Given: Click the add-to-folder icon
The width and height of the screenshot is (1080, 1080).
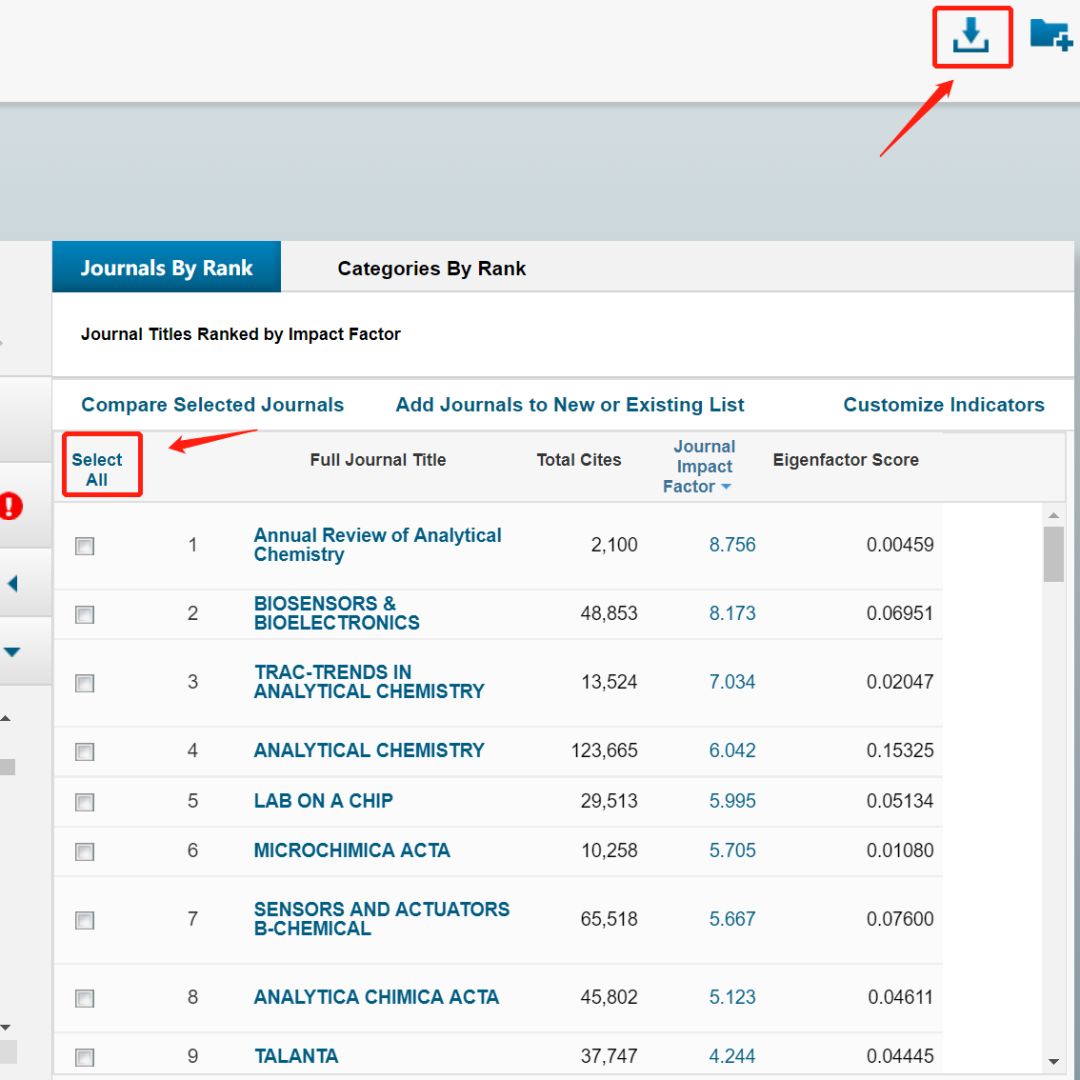Looking at the screenshot, I should pyautogui.click(x=1051, y=35).
